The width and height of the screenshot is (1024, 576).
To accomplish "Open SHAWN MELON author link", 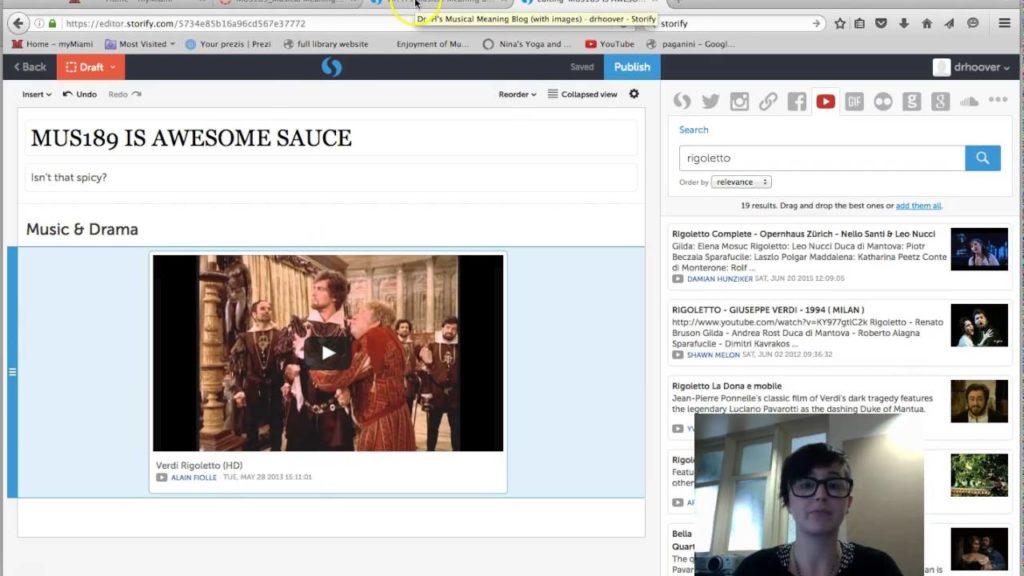I will (713, 355).
